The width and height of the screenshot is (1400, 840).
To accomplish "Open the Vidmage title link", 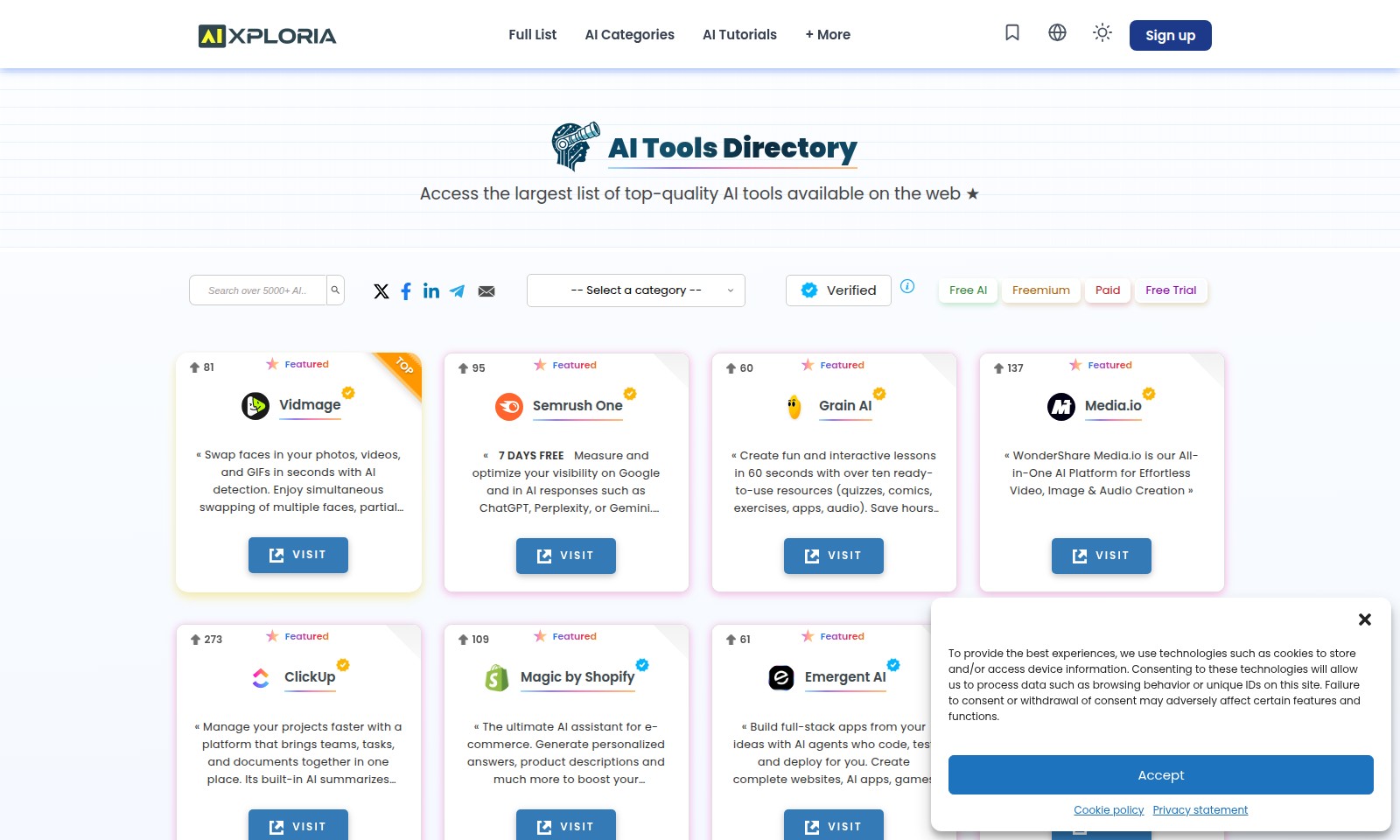I will tap(310, 404).
